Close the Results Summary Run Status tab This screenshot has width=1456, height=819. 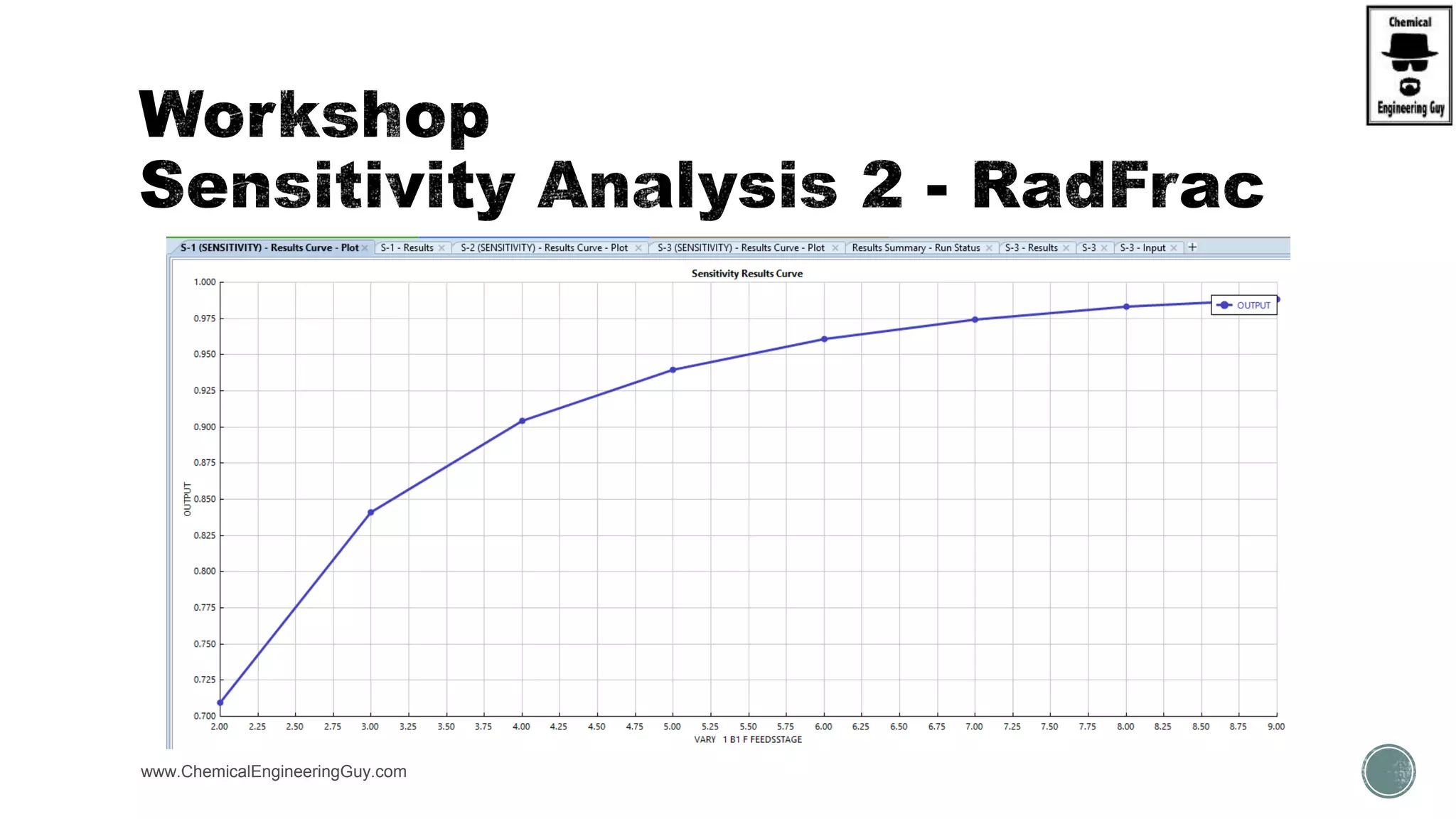pyautogui.click(x=989, y=248)
